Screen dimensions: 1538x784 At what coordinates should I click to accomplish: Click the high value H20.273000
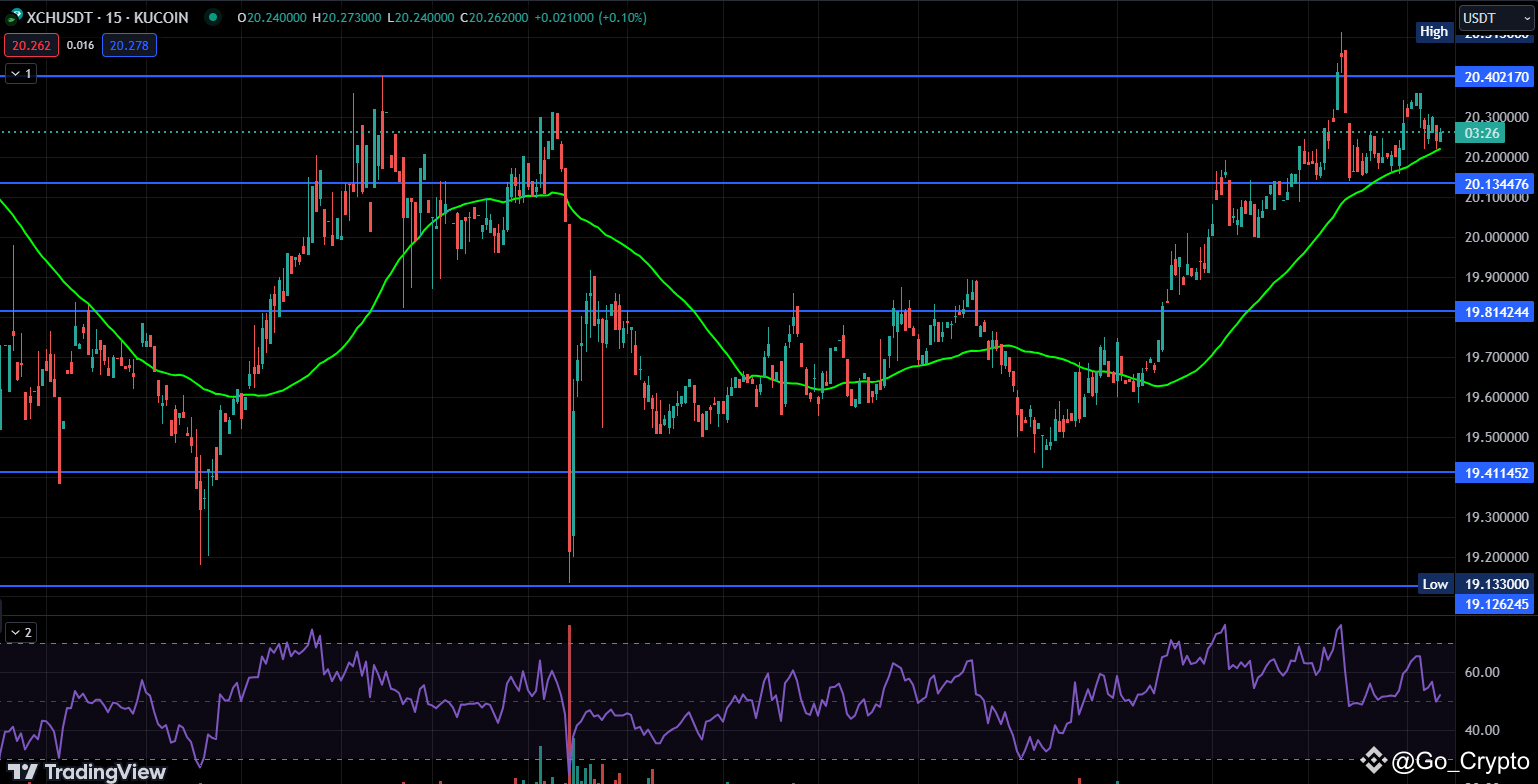click(346, 18)
